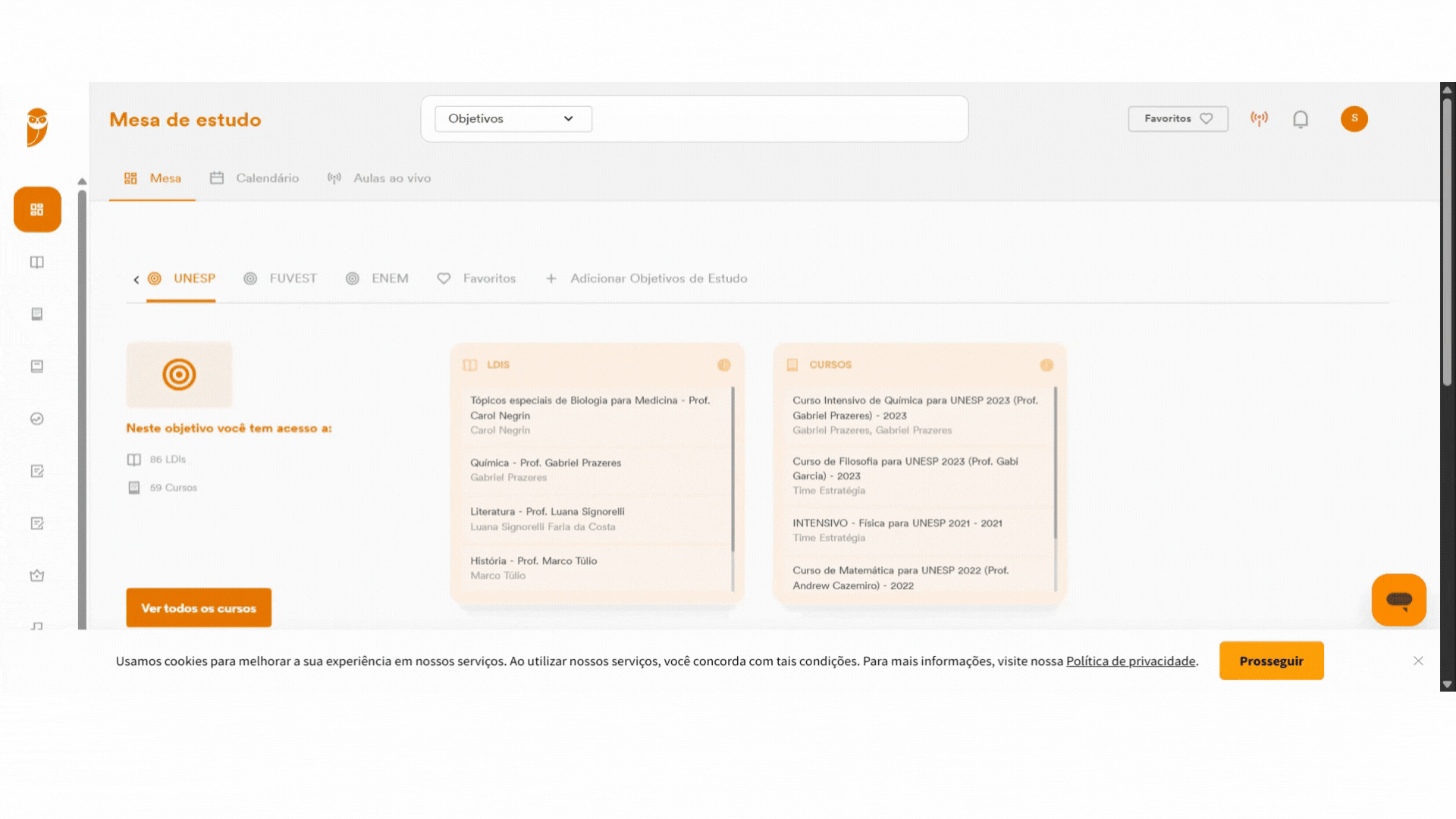This screenshot has height=819, width=1456.
Task: Click the page scrollbar down arrow
Action: (1447, 684)
